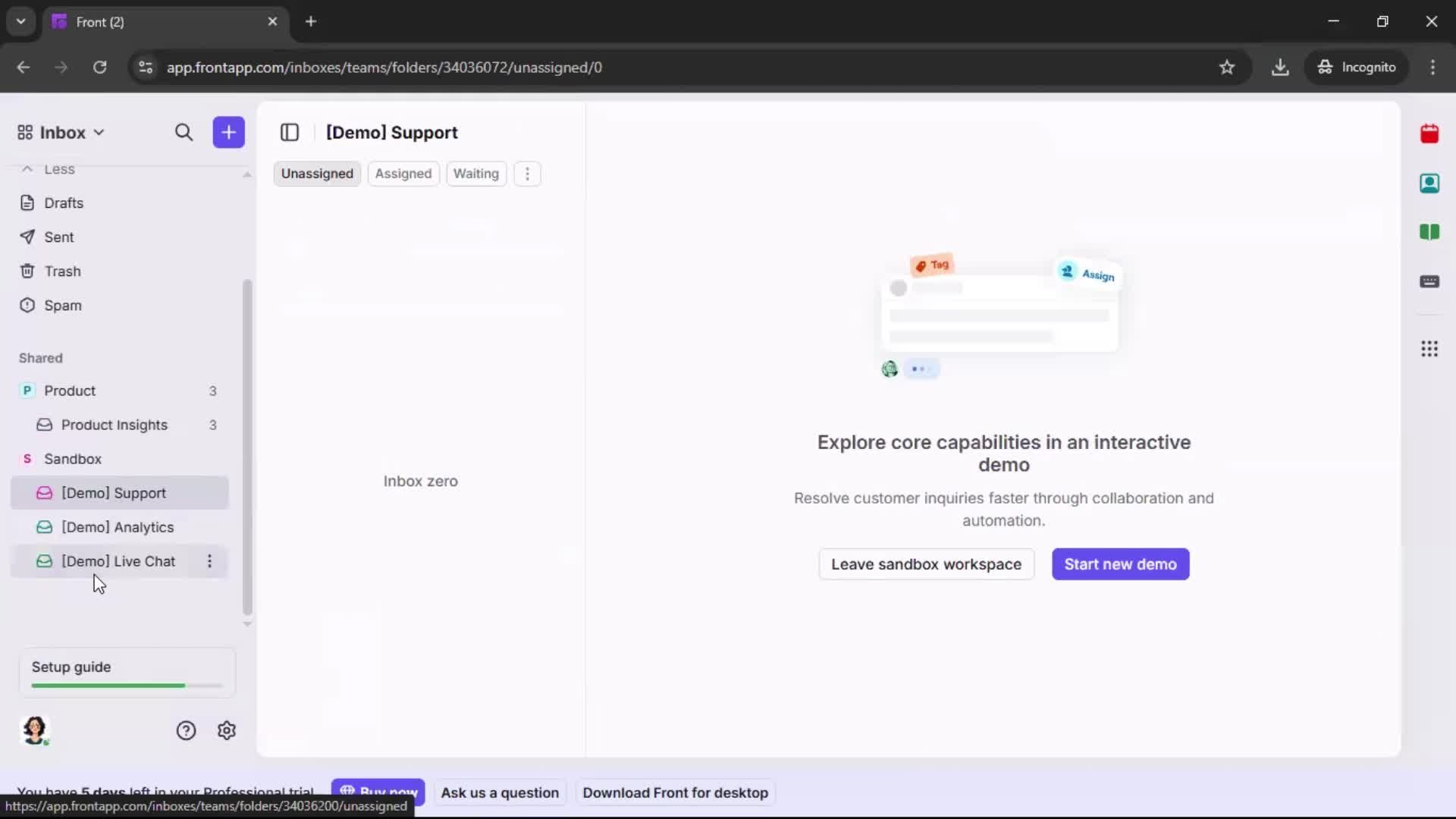Viewport: 1456px width, 819px height.
Task: Open Settings gear at bottom of sidebar
Action: point(227,730)
